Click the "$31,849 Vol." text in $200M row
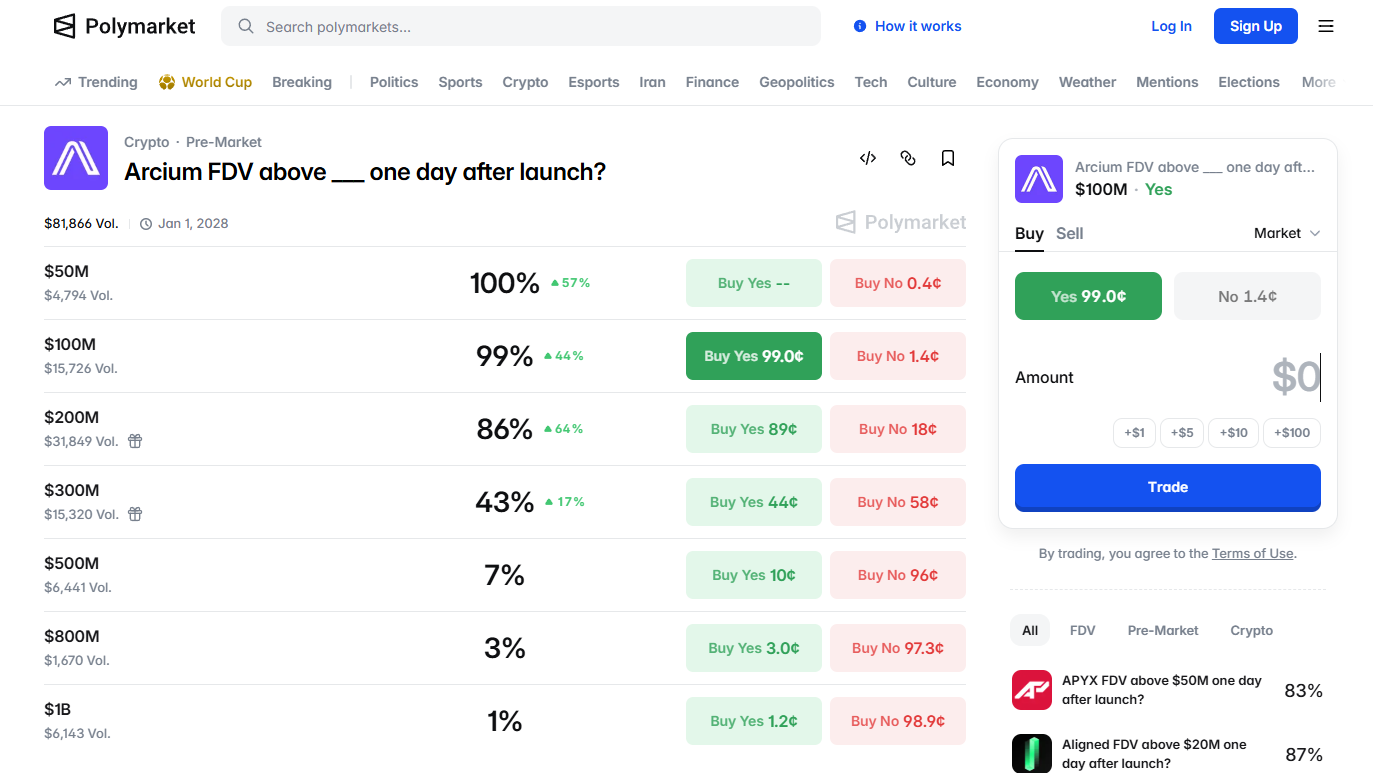The width and height of the screenshot is (1373, 773). coord(81,441)
